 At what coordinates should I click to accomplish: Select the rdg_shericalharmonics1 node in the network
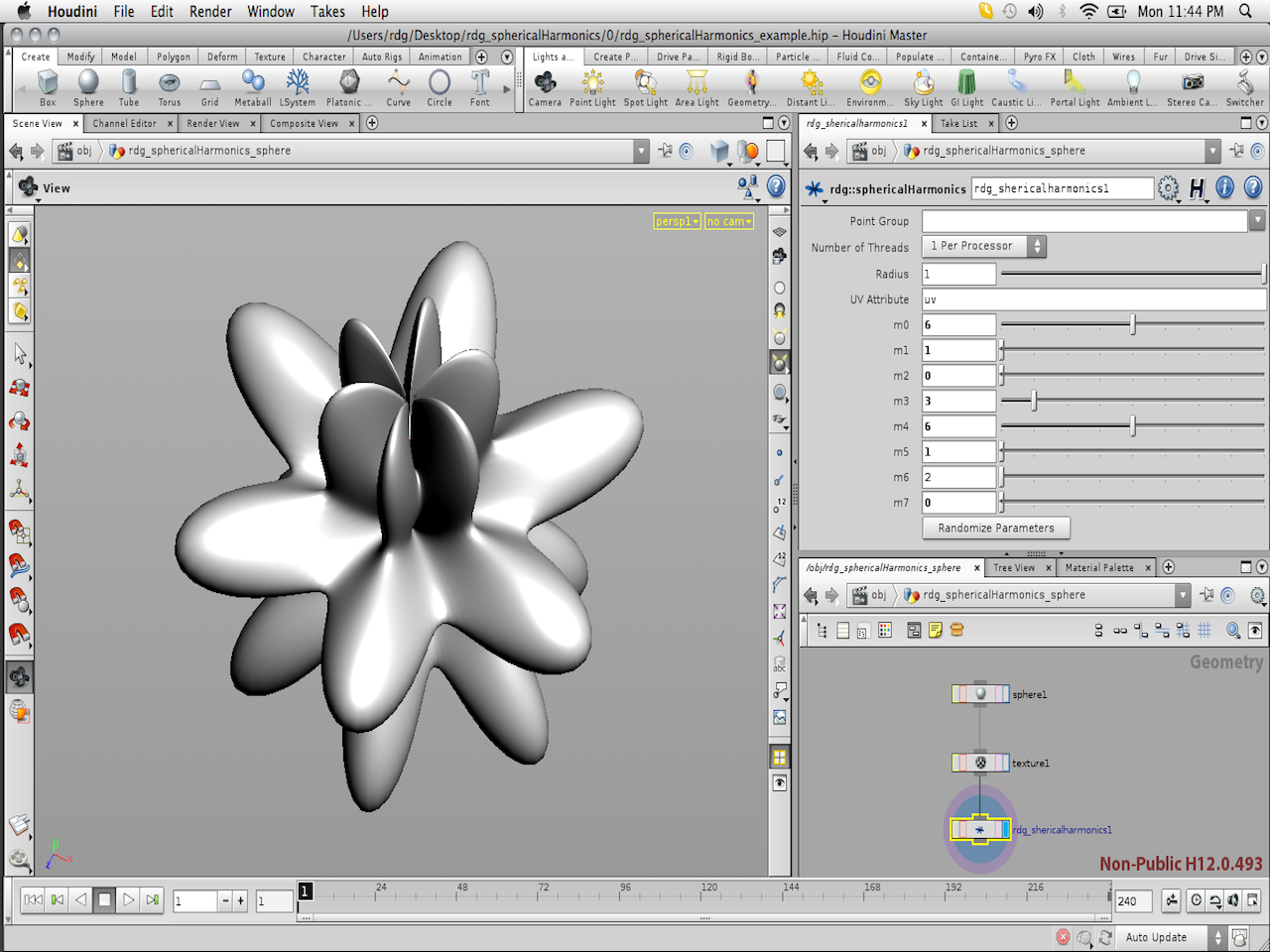(x=980, y=829)
